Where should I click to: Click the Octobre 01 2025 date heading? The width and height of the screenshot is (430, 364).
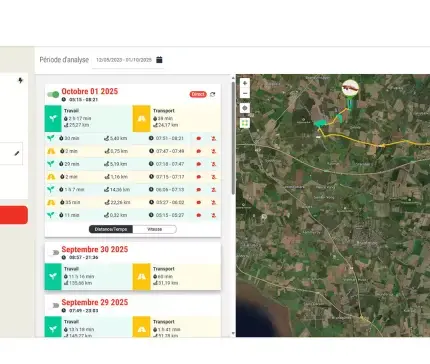[x=90, y=91]
